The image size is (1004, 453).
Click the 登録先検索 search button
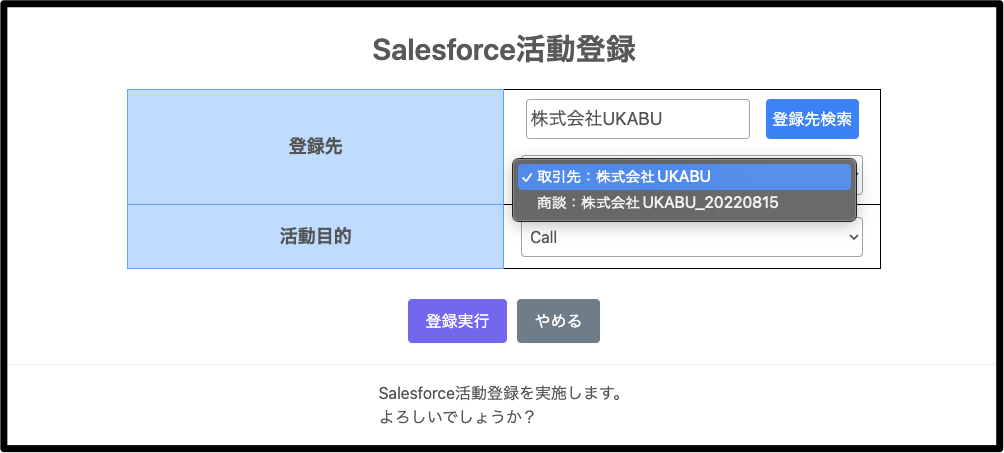pyautogui.click(x=812, y=119)
